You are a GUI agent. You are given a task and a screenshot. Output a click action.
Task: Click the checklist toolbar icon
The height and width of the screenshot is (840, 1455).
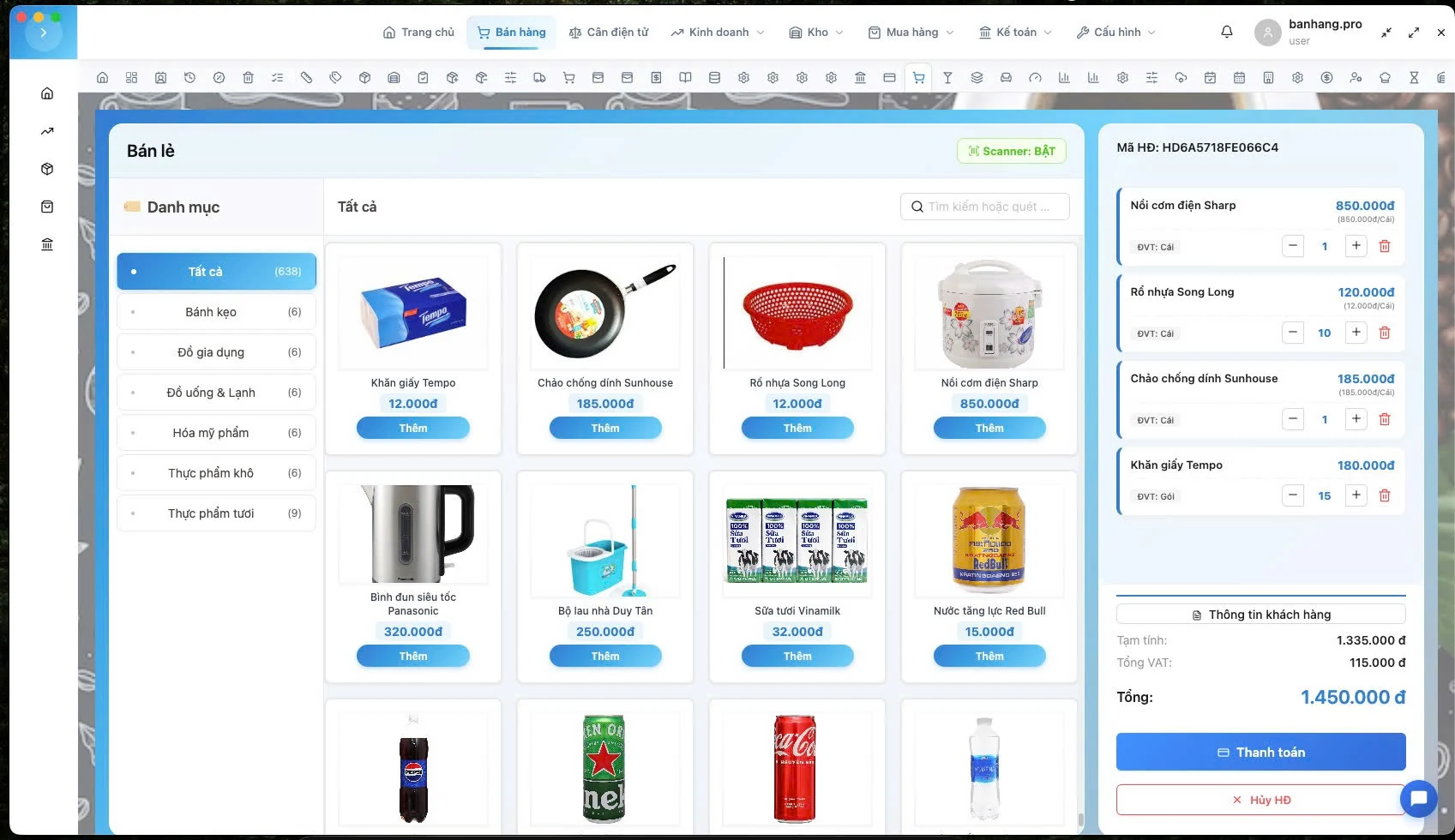click(x=277, y=77)
